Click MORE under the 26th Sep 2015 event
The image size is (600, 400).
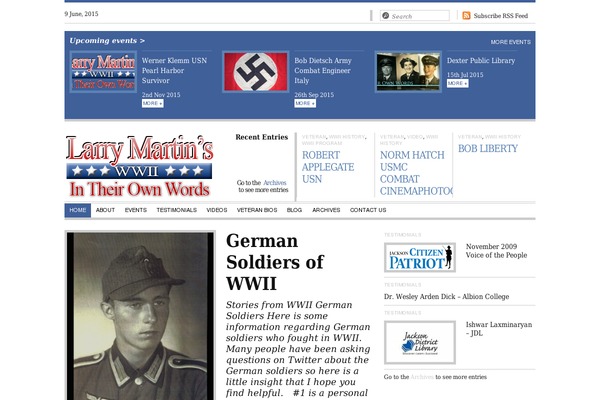click(305, 103)
